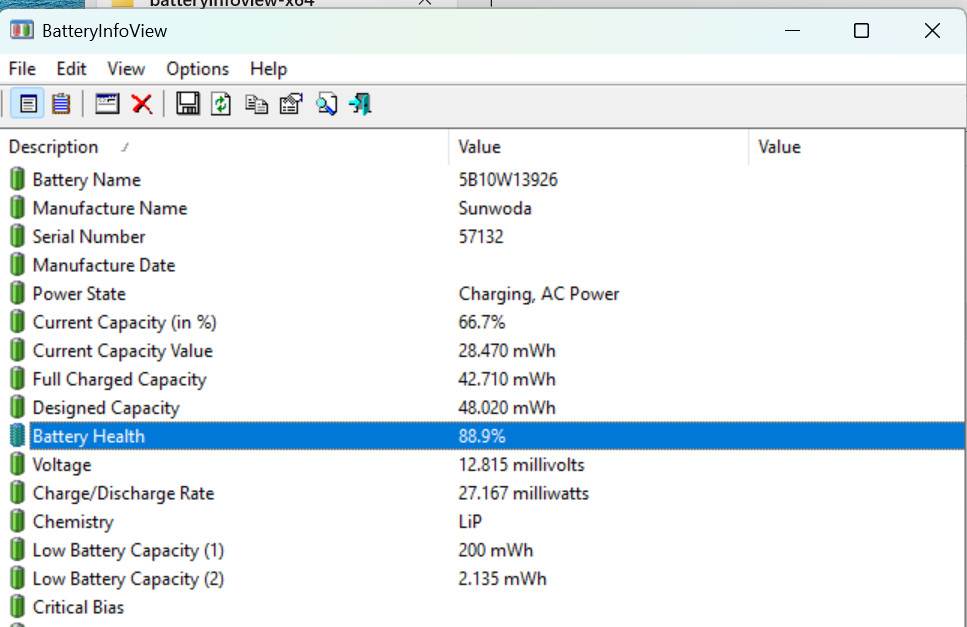Click the red X clear log icon
The height and width of the screenshot is (627, 967).
142,104
